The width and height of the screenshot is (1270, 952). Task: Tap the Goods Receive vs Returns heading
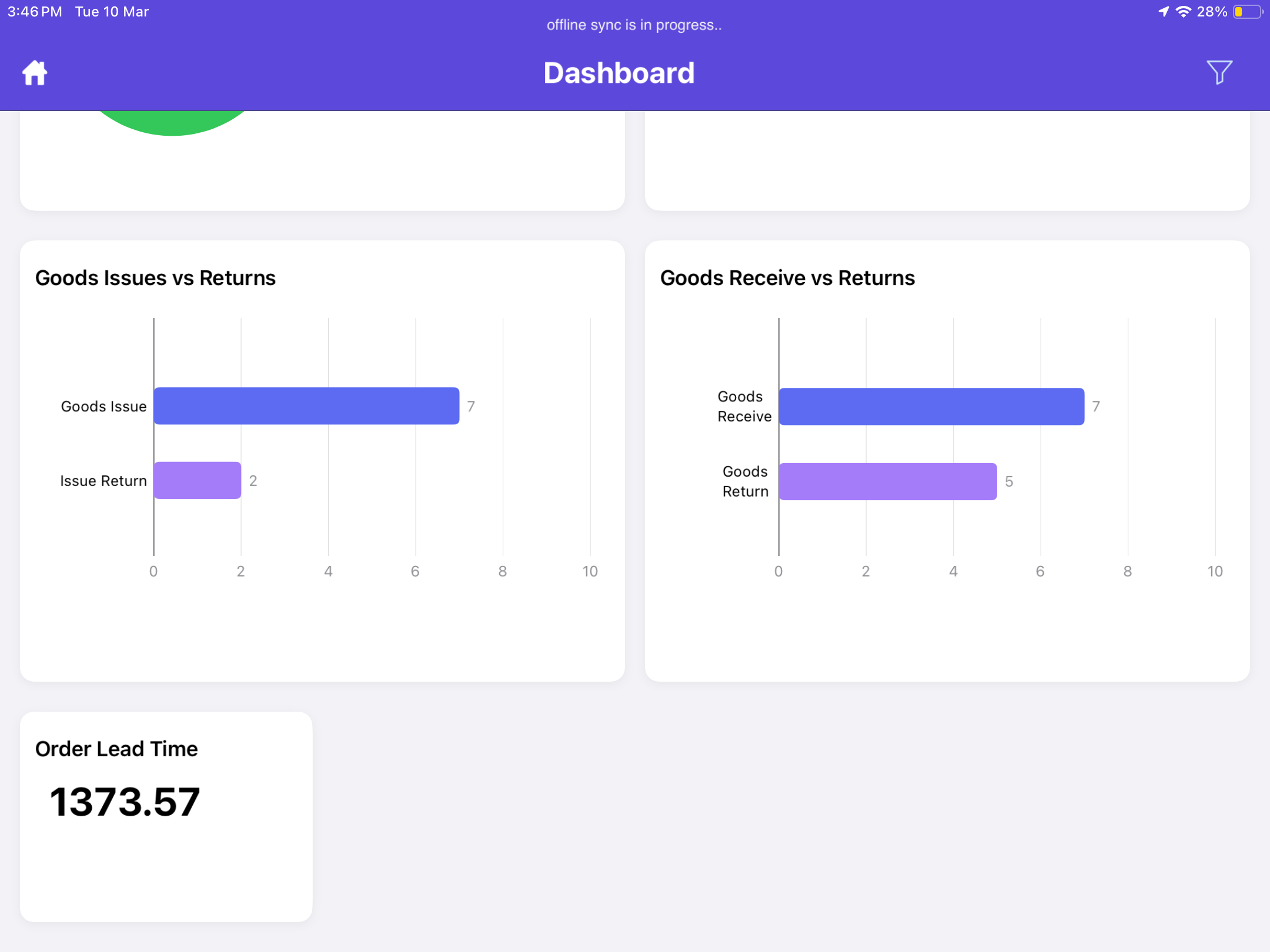pyautogui.click(x=787, y=278)
